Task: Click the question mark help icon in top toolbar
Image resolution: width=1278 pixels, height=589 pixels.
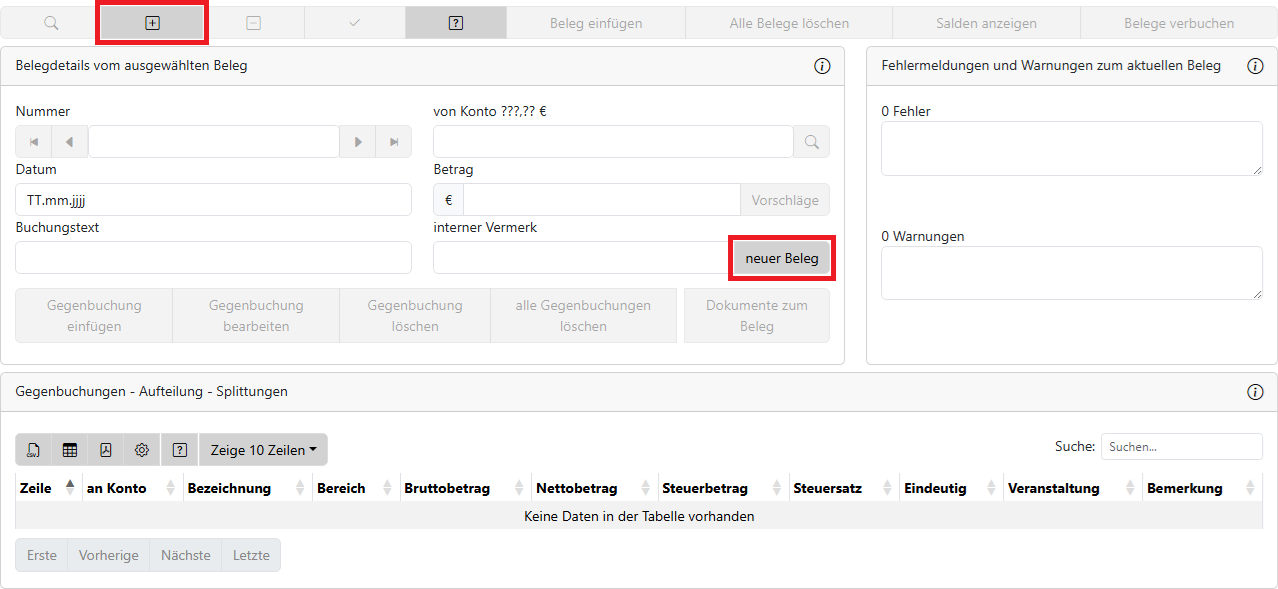Action: coord(456,23)
